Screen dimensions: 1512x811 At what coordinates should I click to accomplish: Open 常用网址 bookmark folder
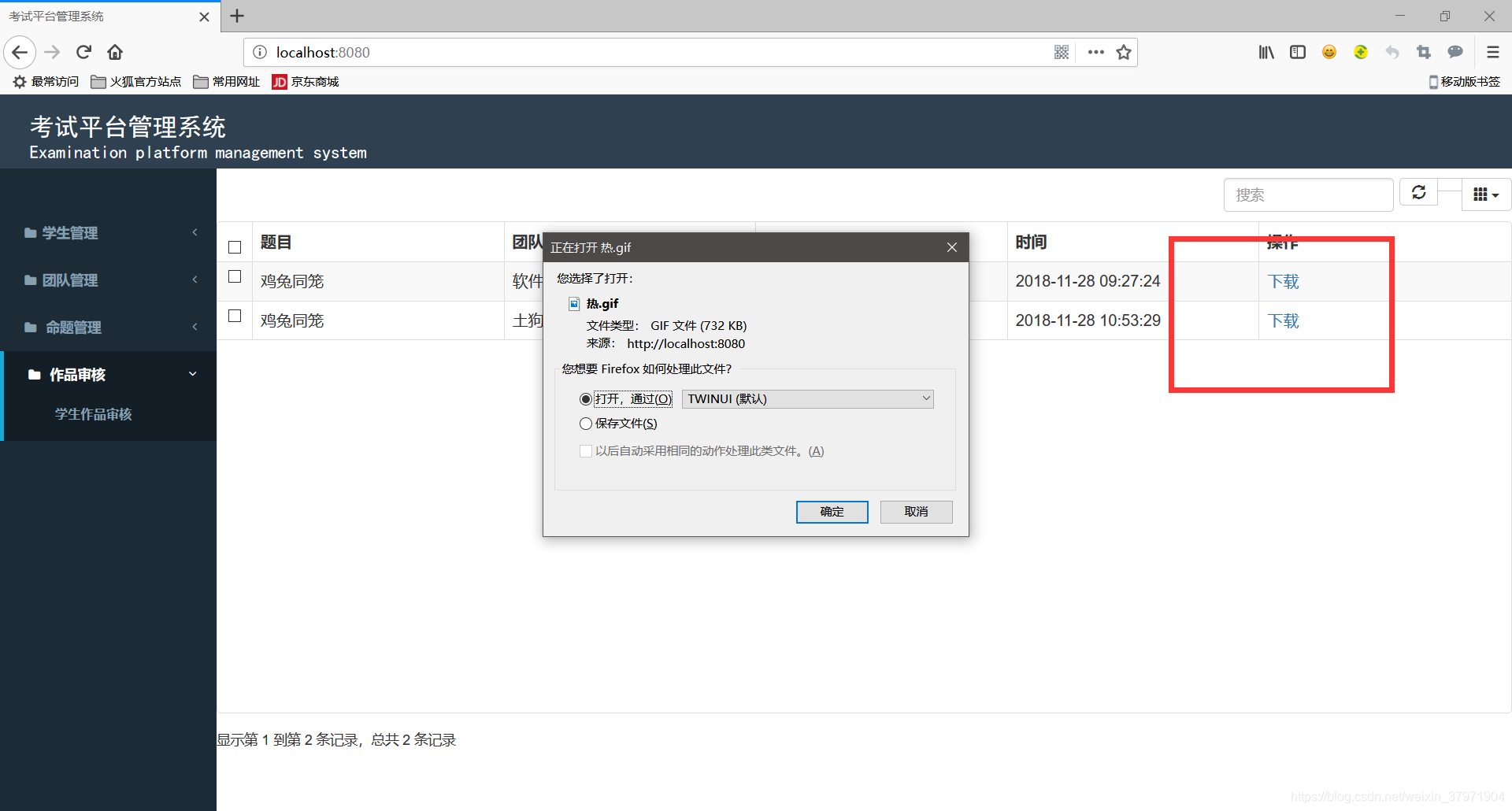(227, 82)
